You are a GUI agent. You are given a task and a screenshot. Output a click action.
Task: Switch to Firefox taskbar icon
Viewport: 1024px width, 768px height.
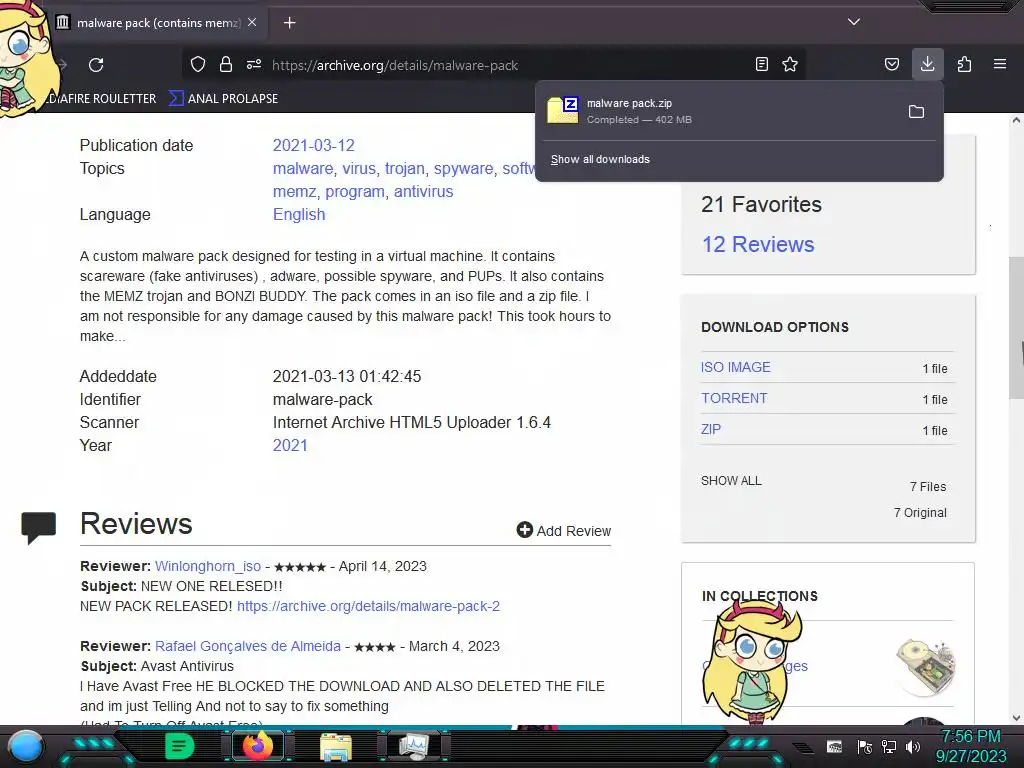pyautogui.click(x=257, y=746)
